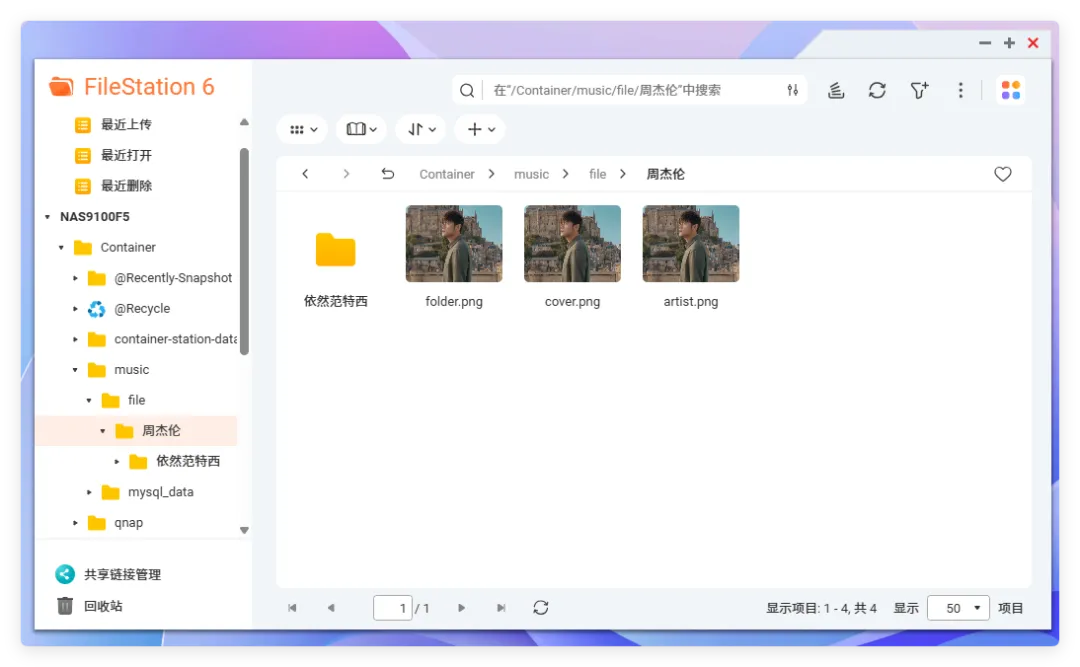The image size is (1080, 667).
Task: Expand the container-station-data folder
Action: pyautogui.click(x=75, y=339)
